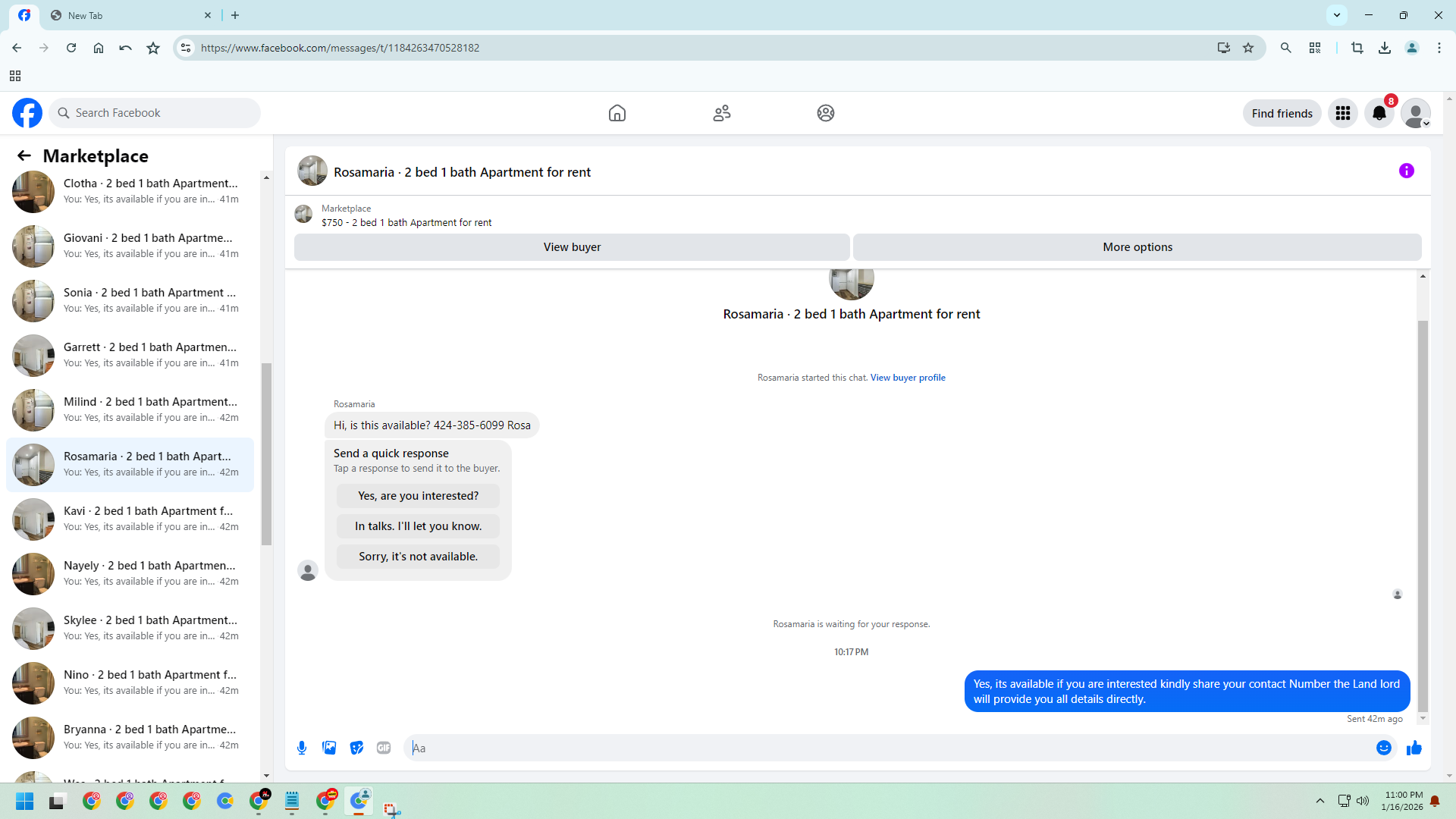Click the View buyer button
This screenshot has height=819, width=1456.
tap(571, 247)
